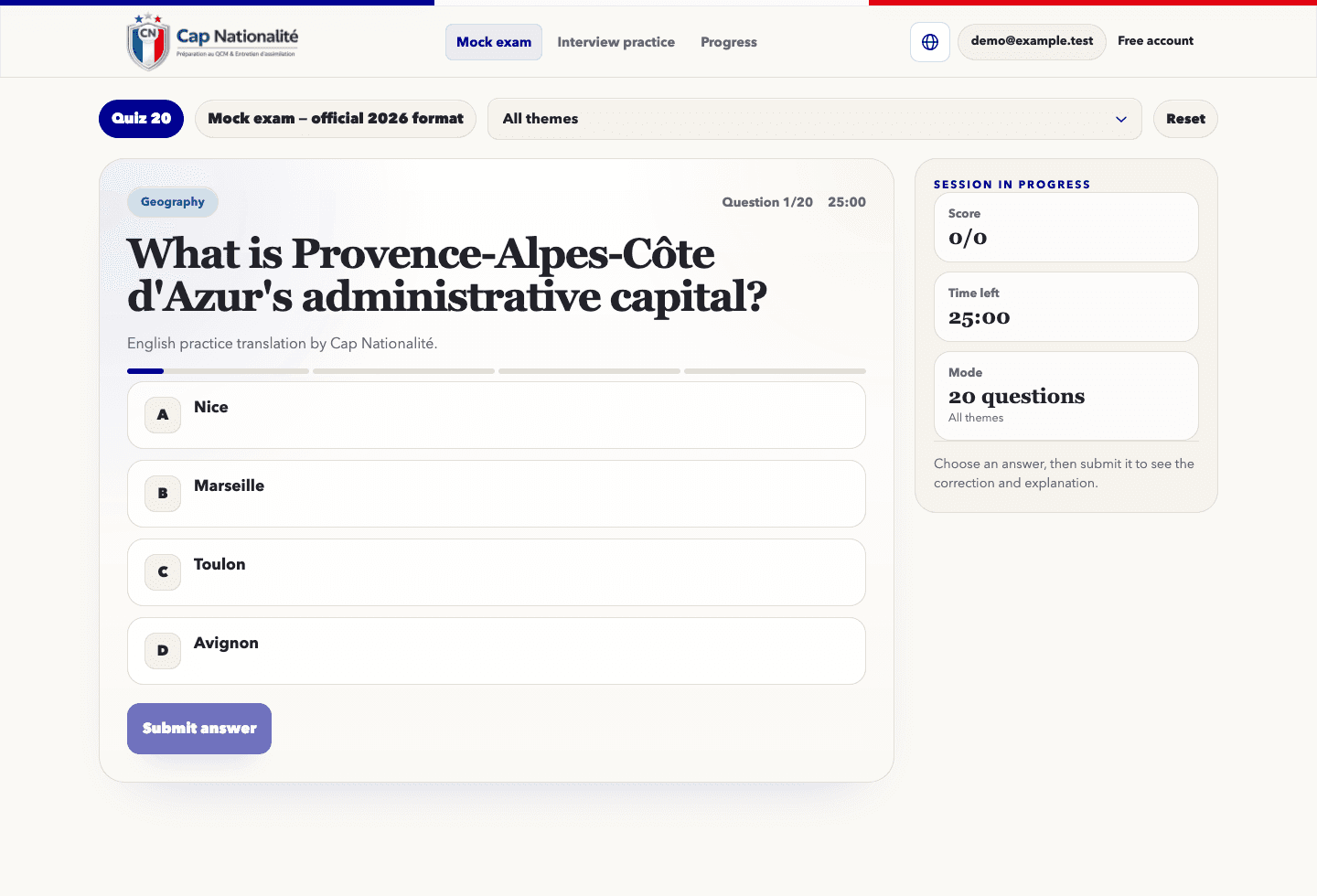This screenshot has height=896, width=1317.
Task: Click the English practice translation note
Action: [x=283, y=344]
